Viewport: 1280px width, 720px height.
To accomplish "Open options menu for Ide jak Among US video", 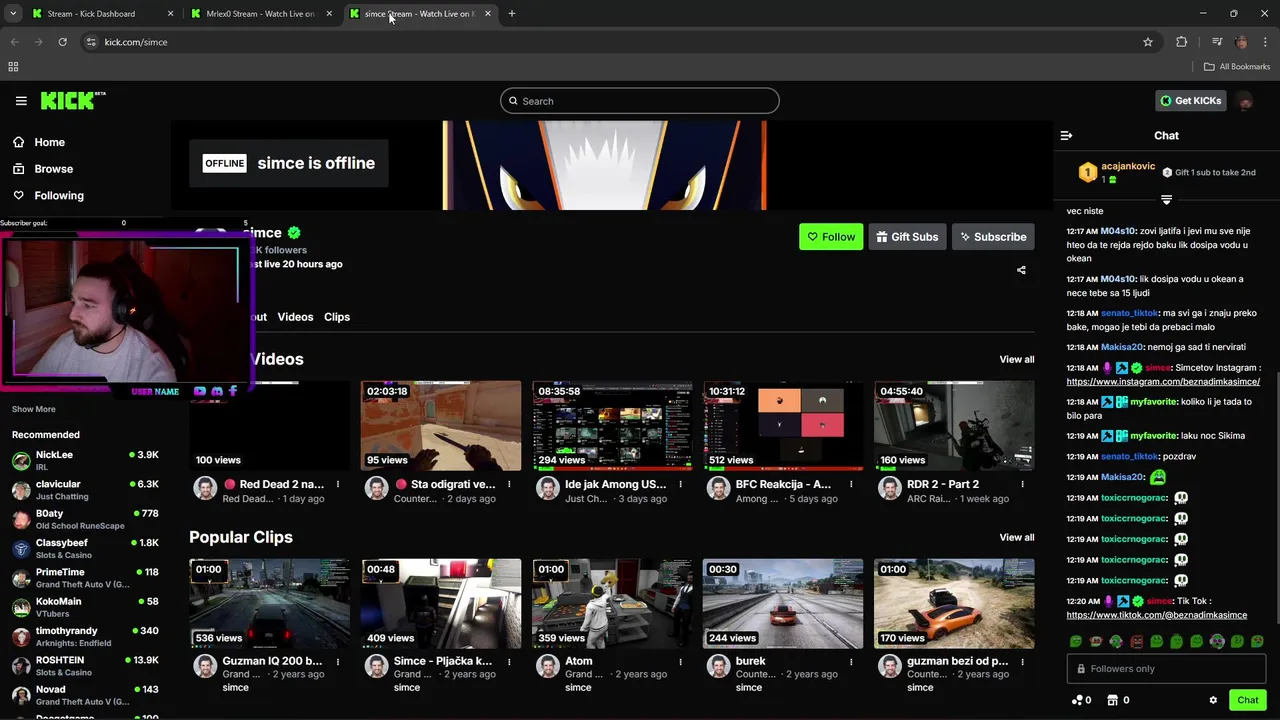I will click(680, 484).
